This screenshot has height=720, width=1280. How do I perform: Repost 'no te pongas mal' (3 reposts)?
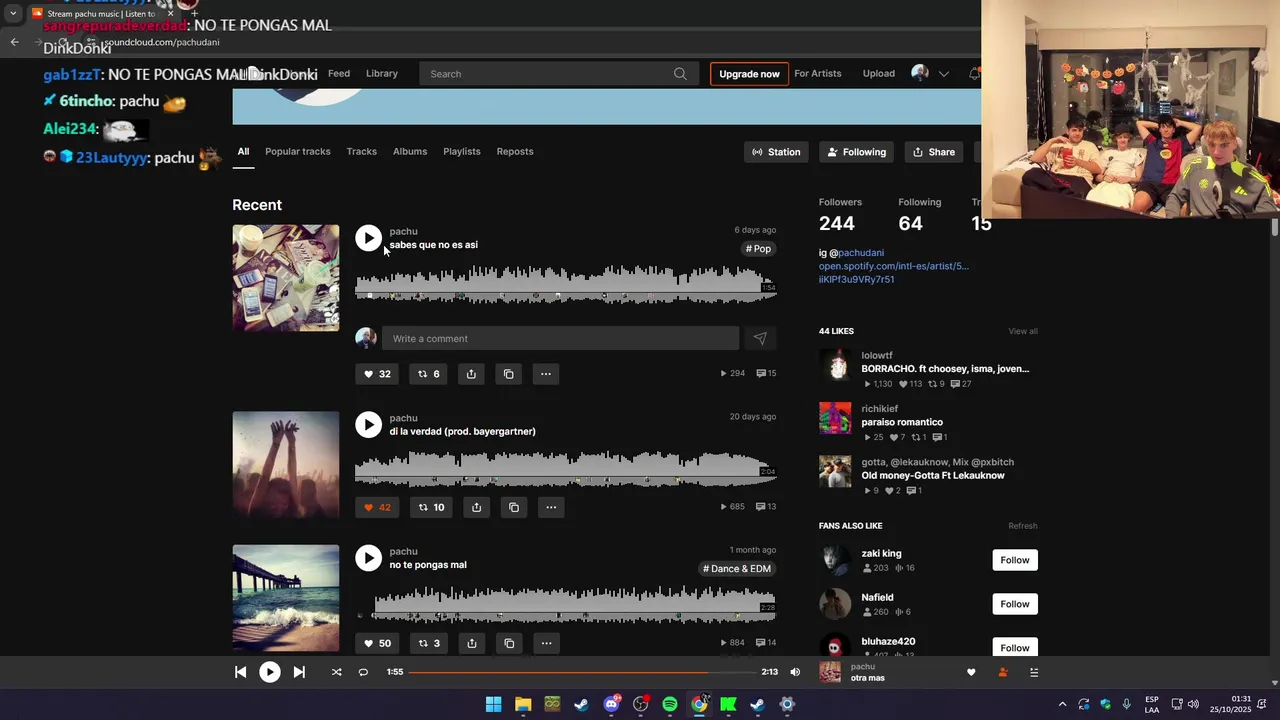[428, 643]
